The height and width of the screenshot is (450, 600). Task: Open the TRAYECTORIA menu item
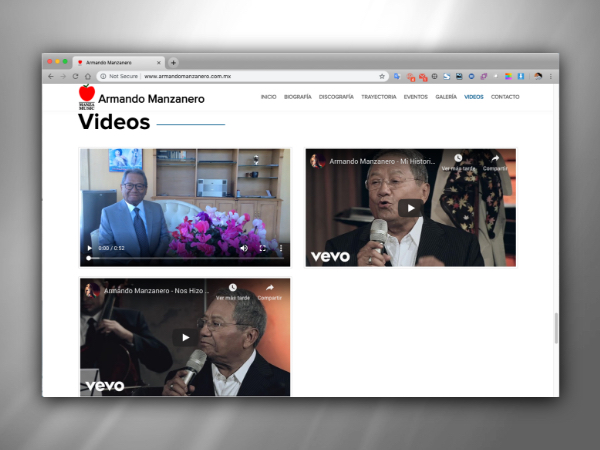tap(379, 97)
